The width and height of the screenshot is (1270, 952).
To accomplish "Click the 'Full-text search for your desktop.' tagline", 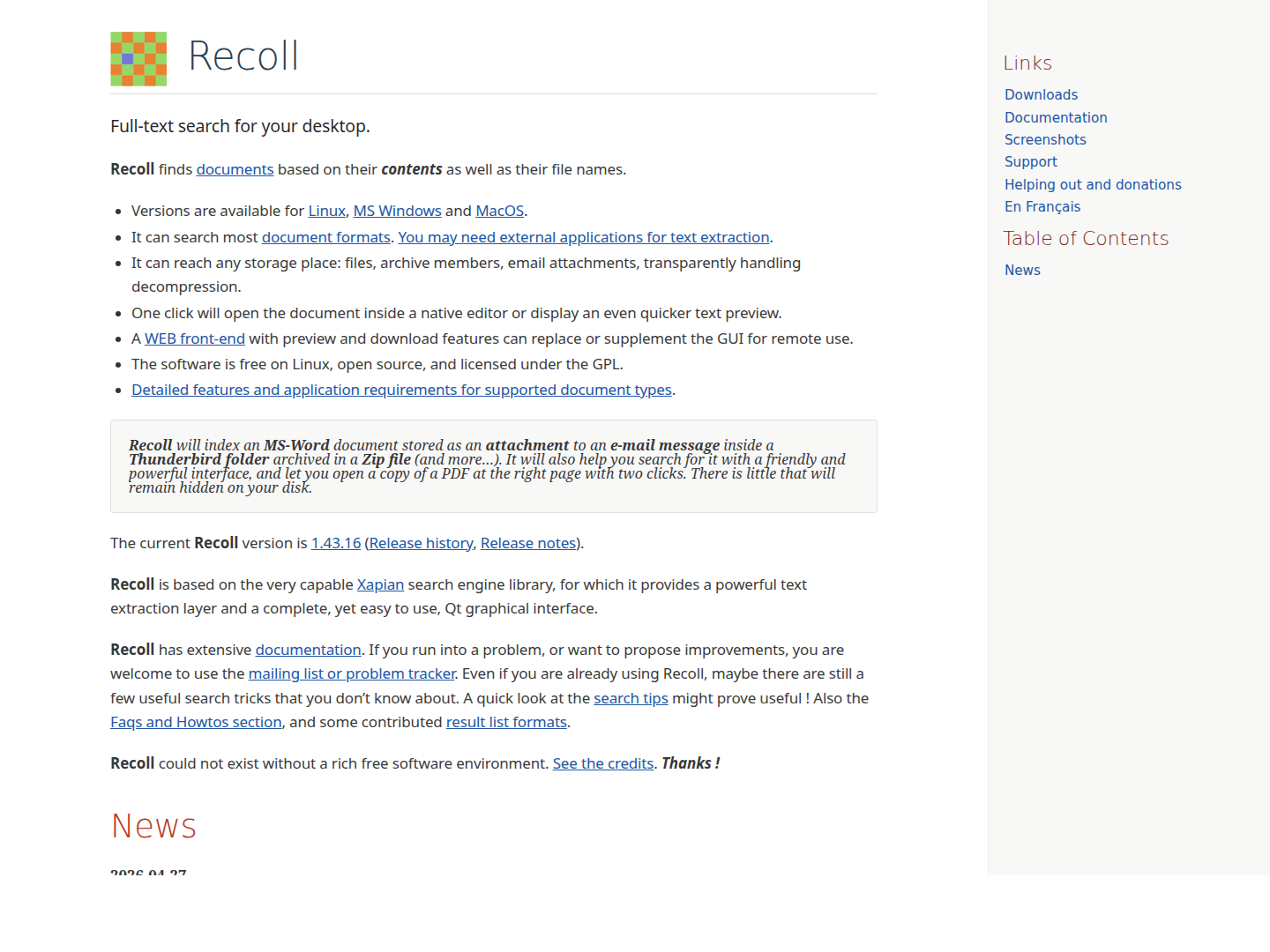I will tap(240, 126).
